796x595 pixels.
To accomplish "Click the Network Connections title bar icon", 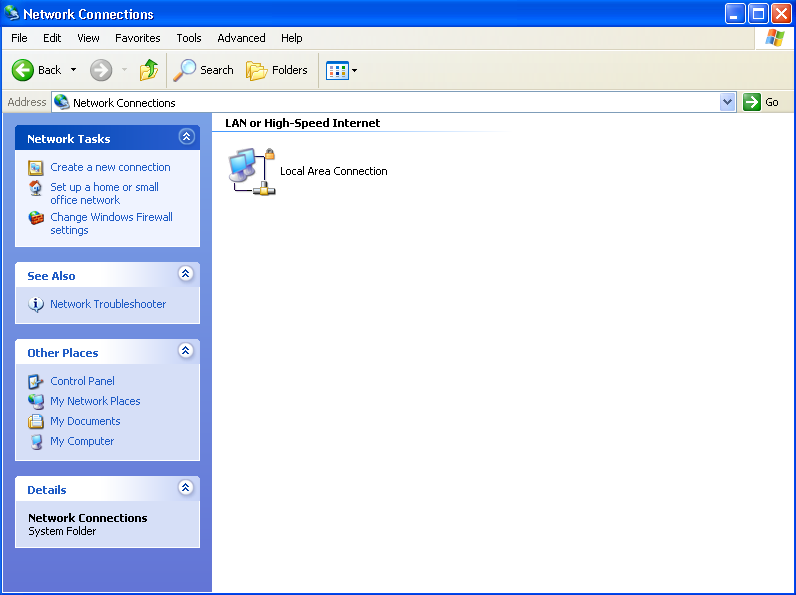I will pos(11,13).
